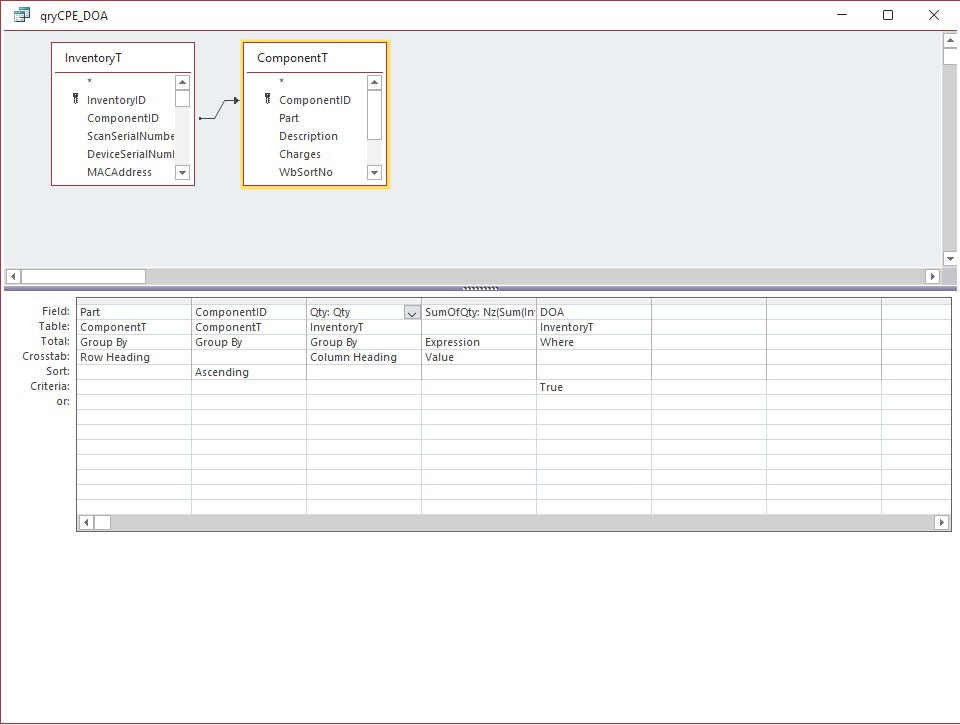Click Group By total cell under Qty

[x=364, y=342]
